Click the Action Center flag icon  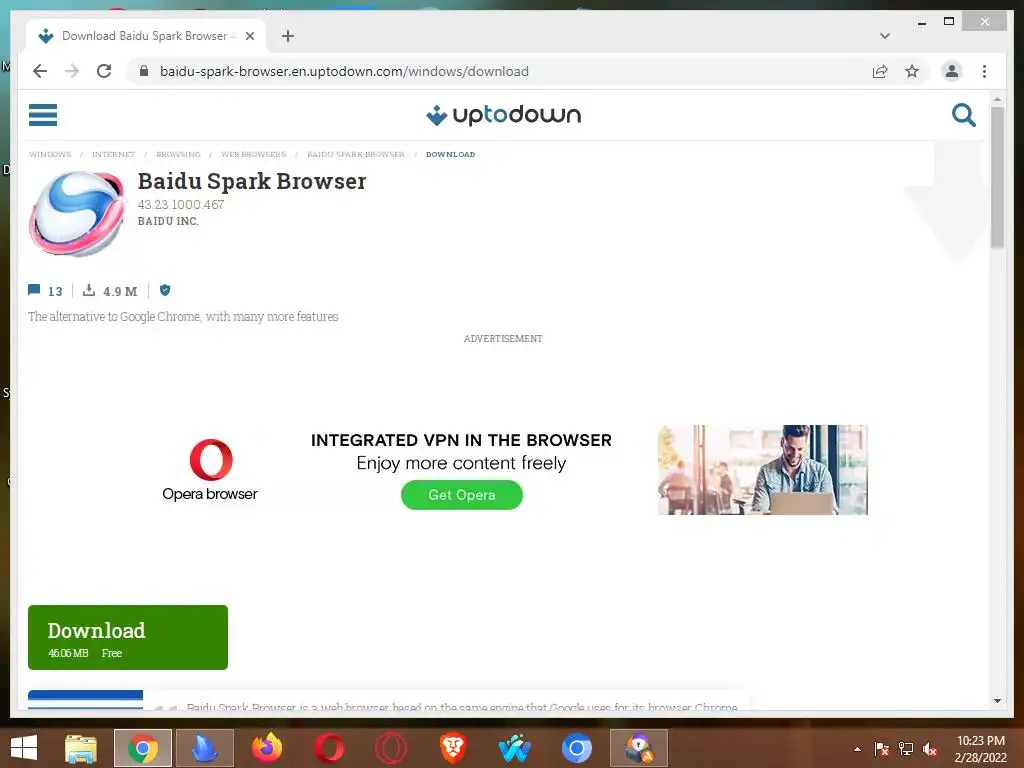click(x=881, y=749)
